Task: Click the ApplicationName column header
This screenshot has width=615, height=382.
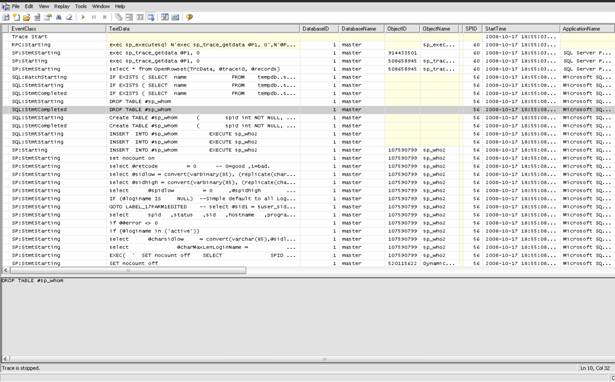Action: (587, 29)
